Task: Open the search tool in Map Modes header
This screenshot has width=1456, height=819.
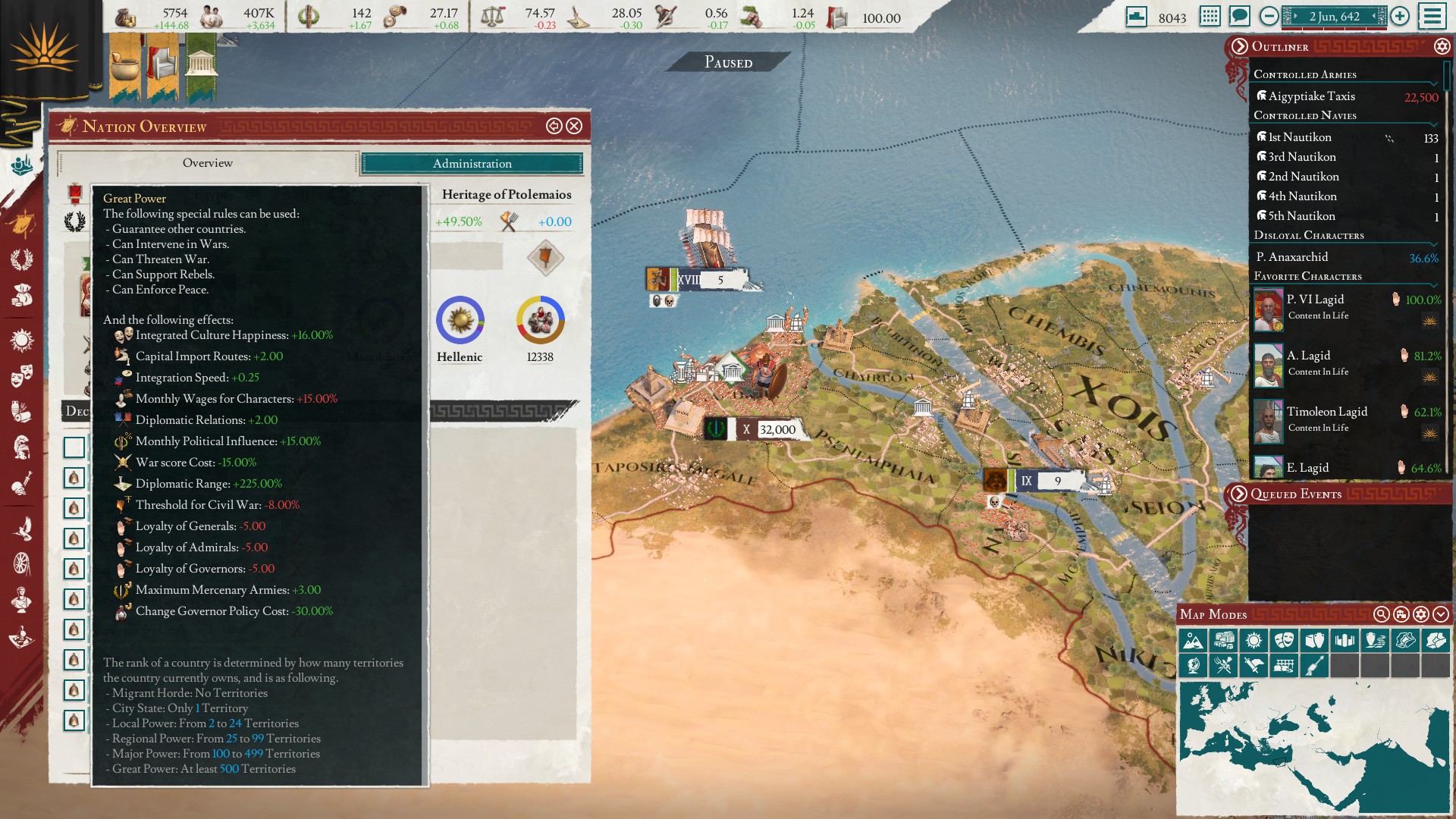Action: pos(1381,614)
